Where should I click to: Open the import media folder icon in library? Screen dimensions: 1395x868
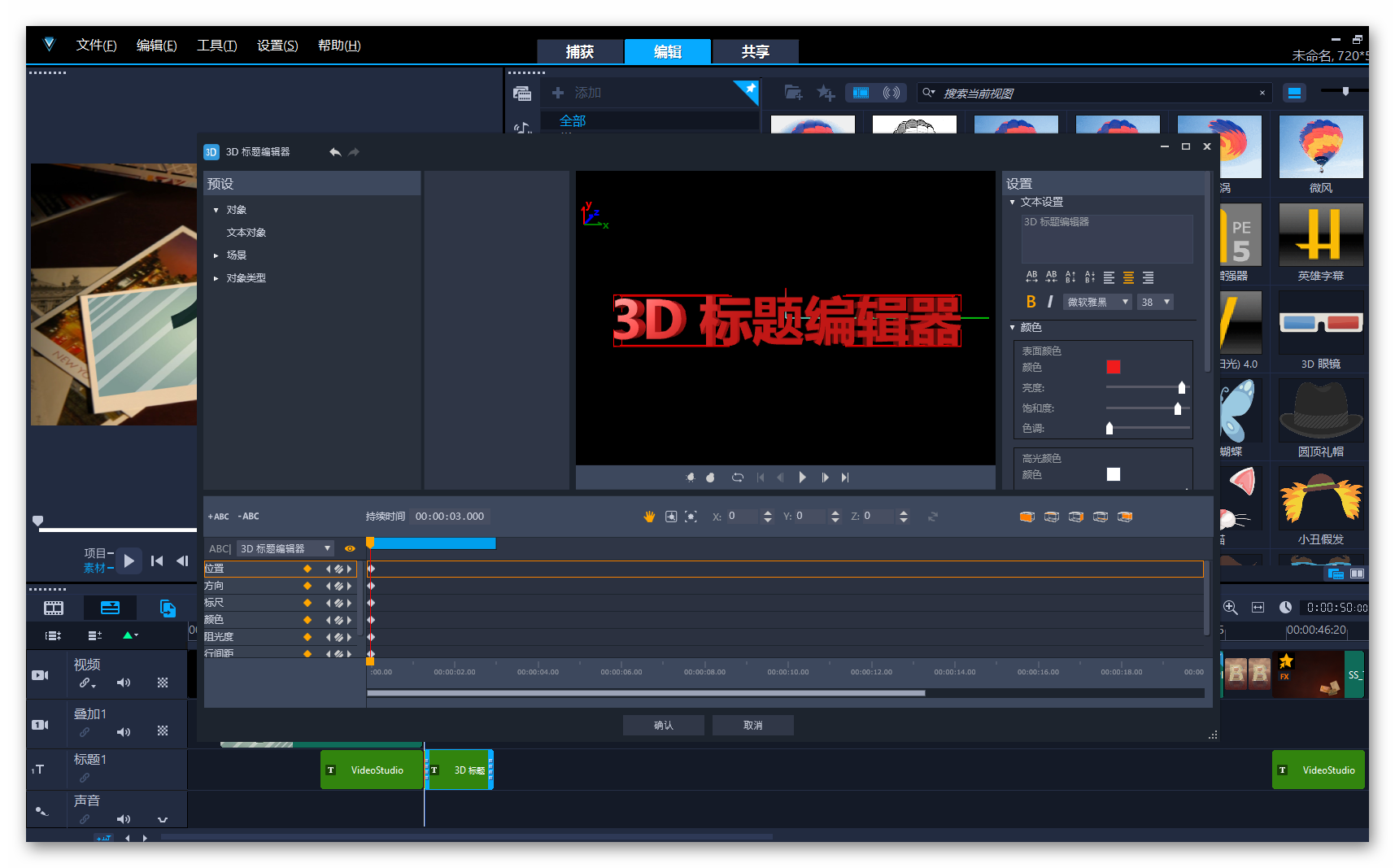coord(794,93)
